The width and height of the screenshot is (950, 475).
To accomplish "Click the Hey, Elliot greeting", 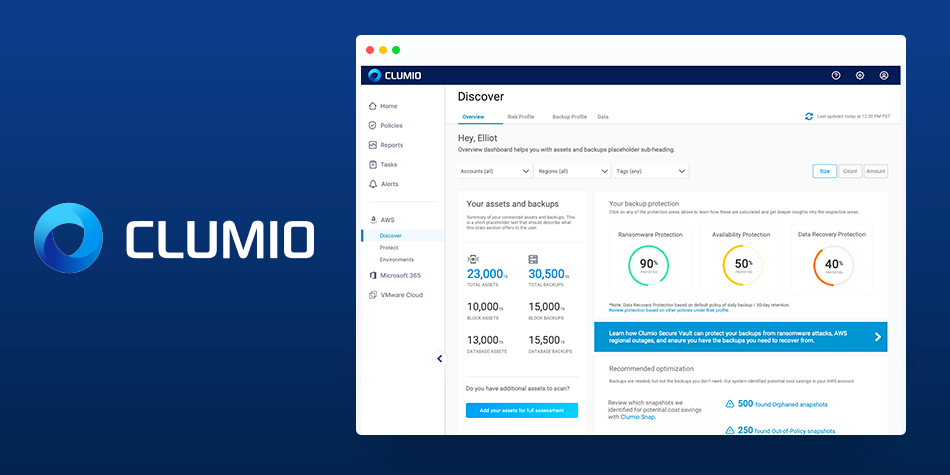I will (x=477, y=138).
